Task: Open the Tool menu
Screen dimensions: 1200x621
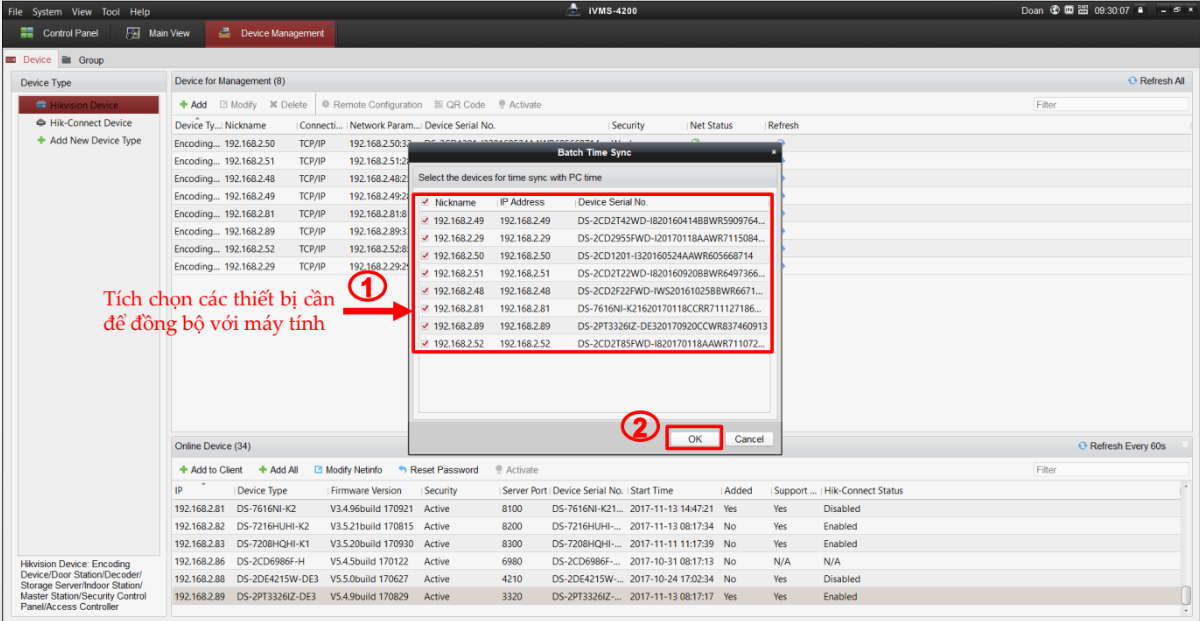Action: point(110,12)
